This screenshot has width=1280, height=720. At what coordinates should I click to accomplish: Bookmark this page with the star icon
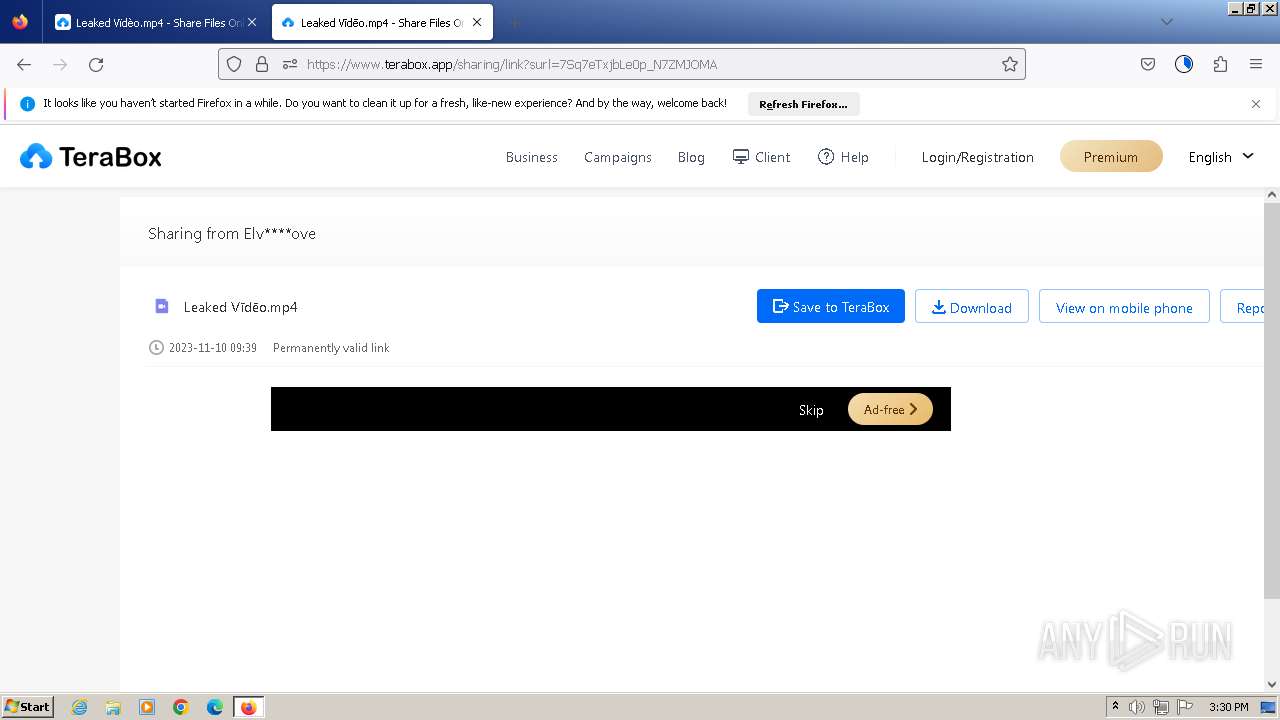[1010, 64]
